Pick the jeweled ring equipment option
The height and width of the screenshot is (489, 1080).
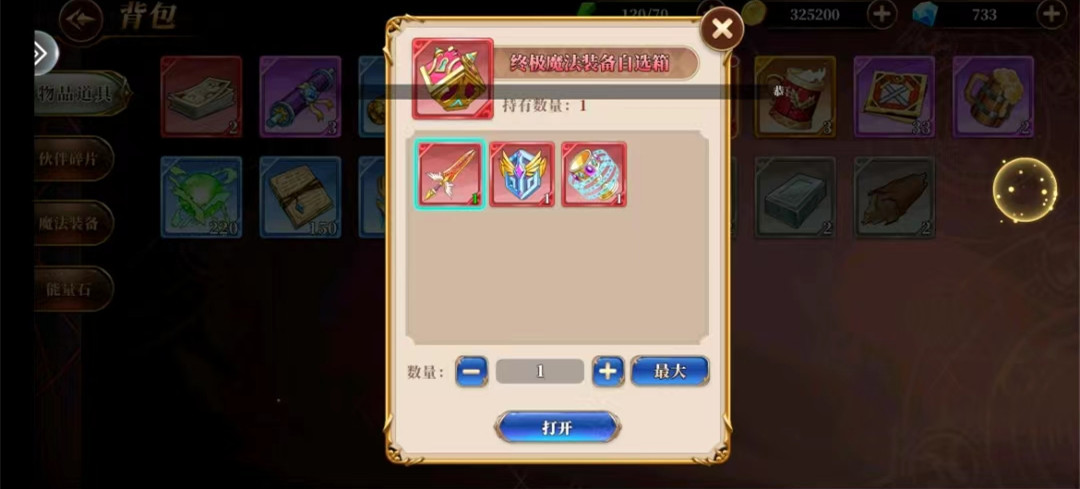(x=594, y=174)
